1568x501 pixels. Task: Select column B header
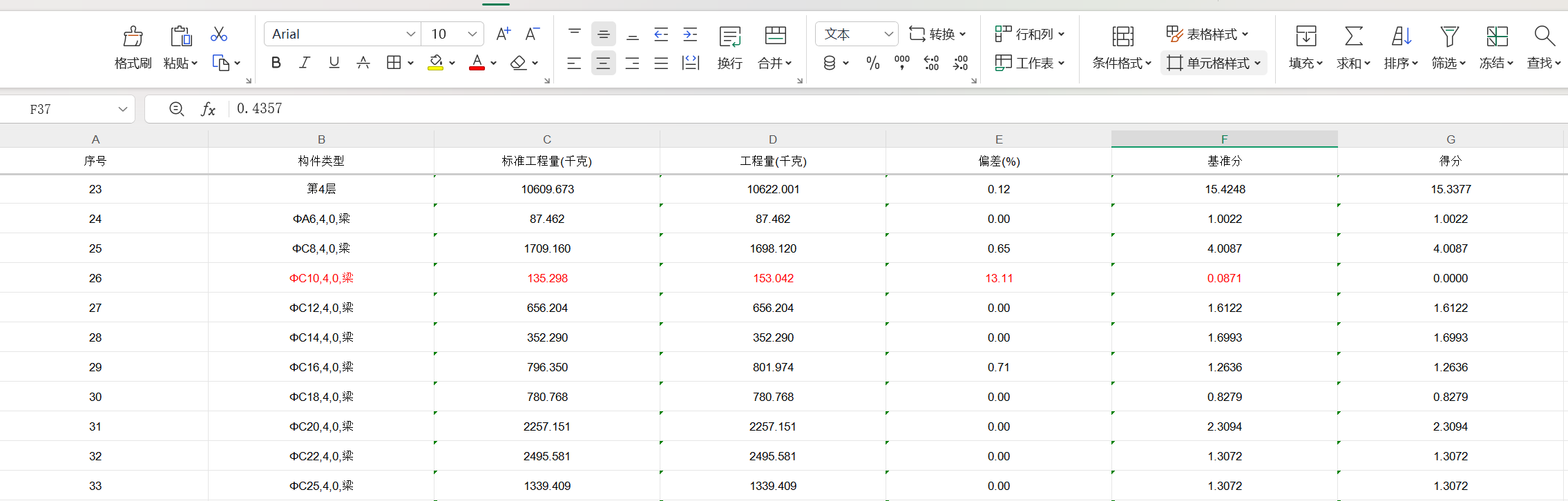[321, 139]
